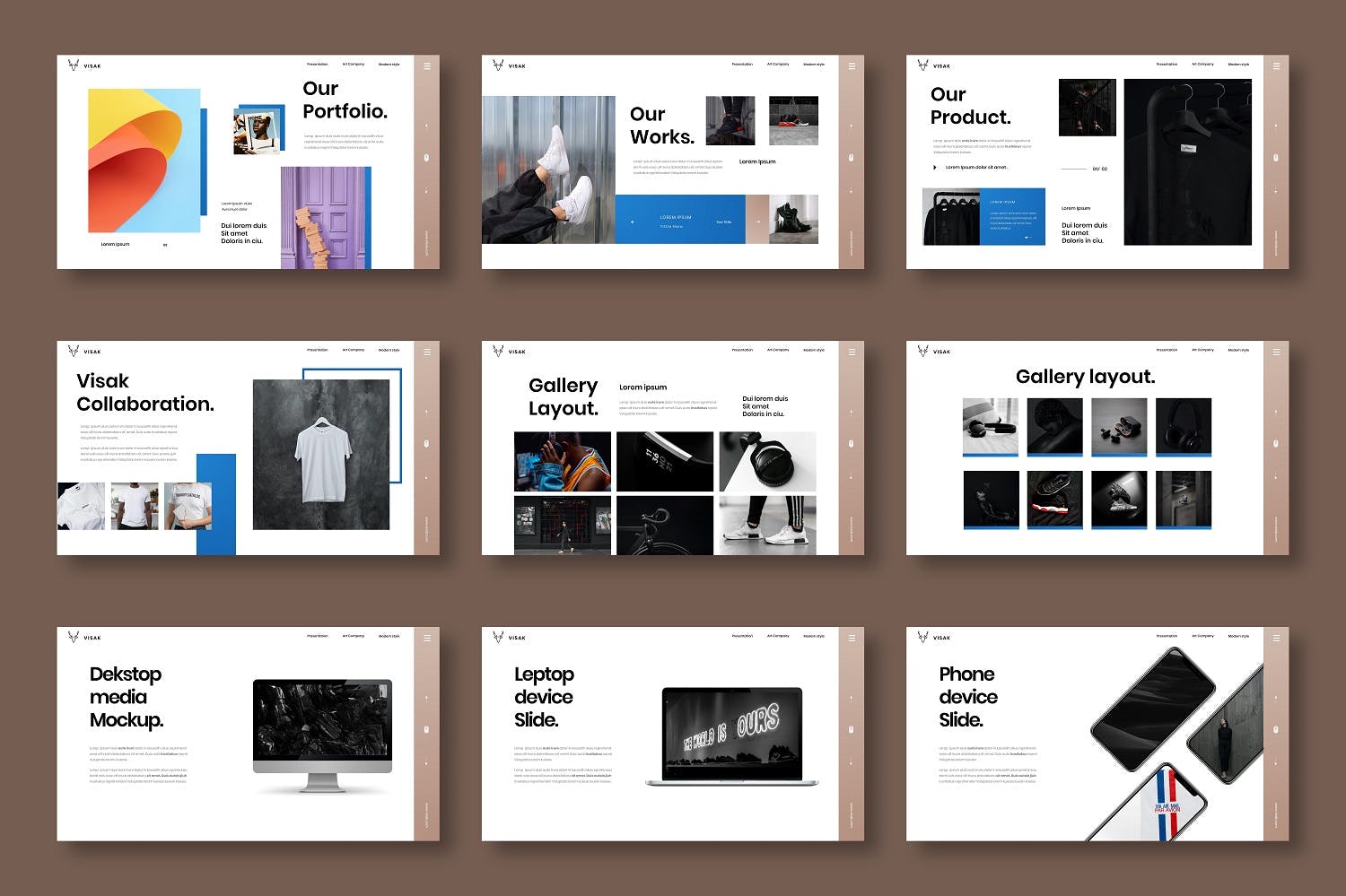1346x896 pixels.
Task: Click 01/02 page counter on Our Product
Action: point(1100,169)
